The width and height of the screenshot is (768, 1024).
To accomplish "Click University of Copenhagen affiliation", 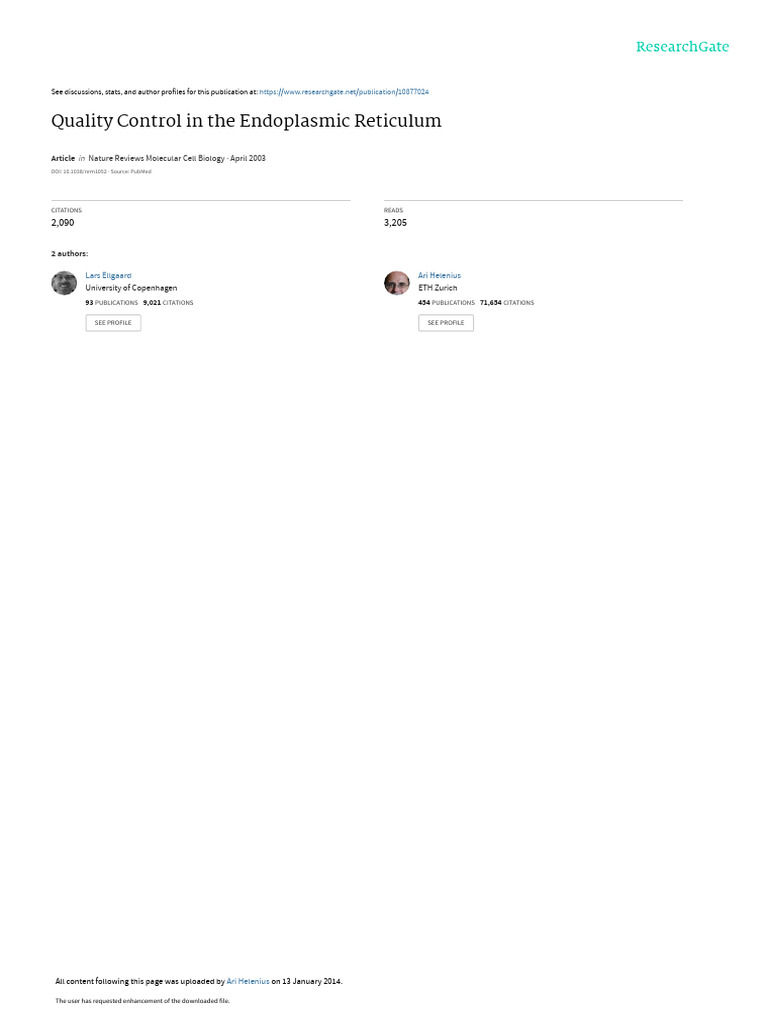I will (x=131, y=288).
